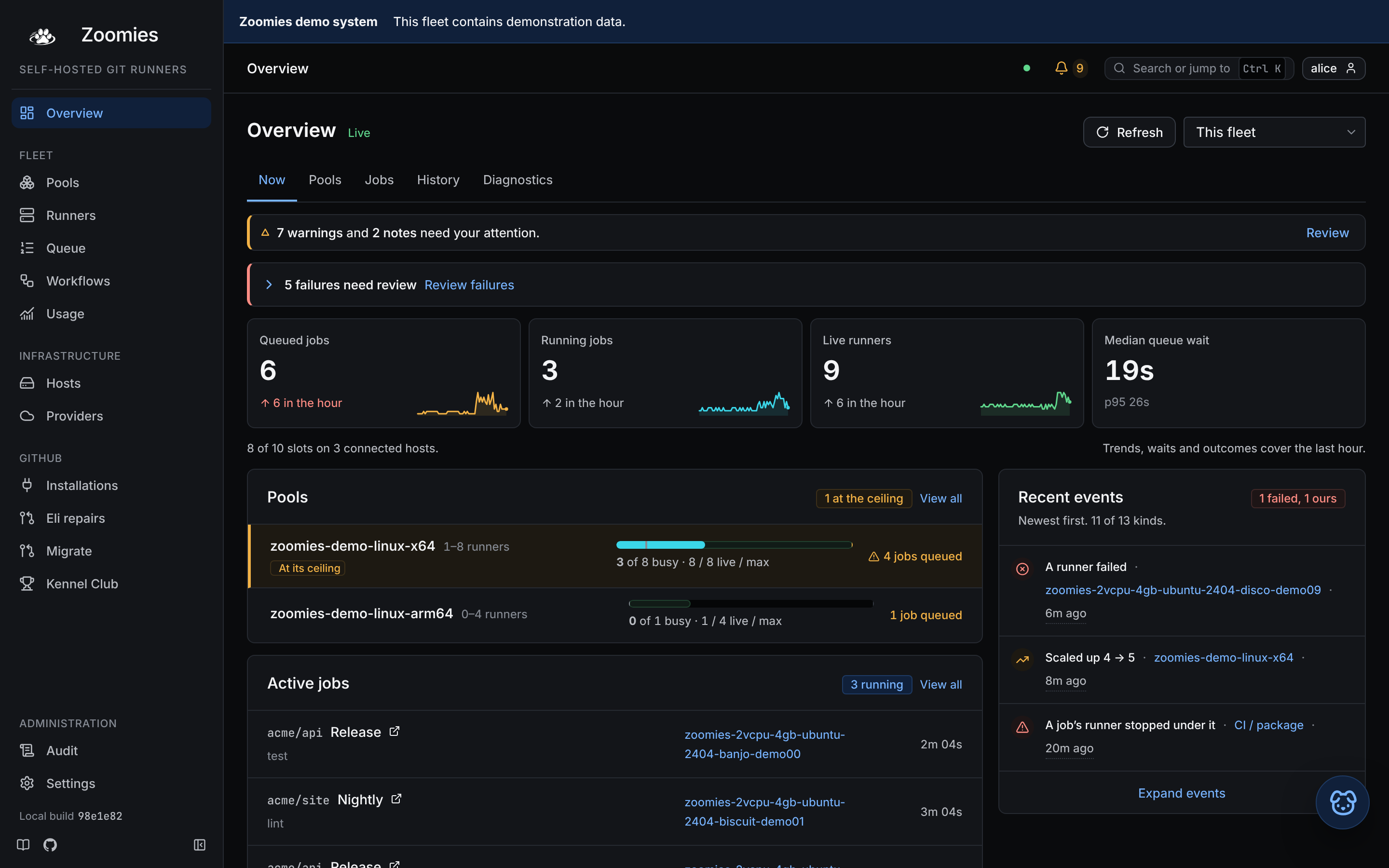
Task: Open the zoomies-demo-linux-arm64 pool row
Action: point(615,615)
